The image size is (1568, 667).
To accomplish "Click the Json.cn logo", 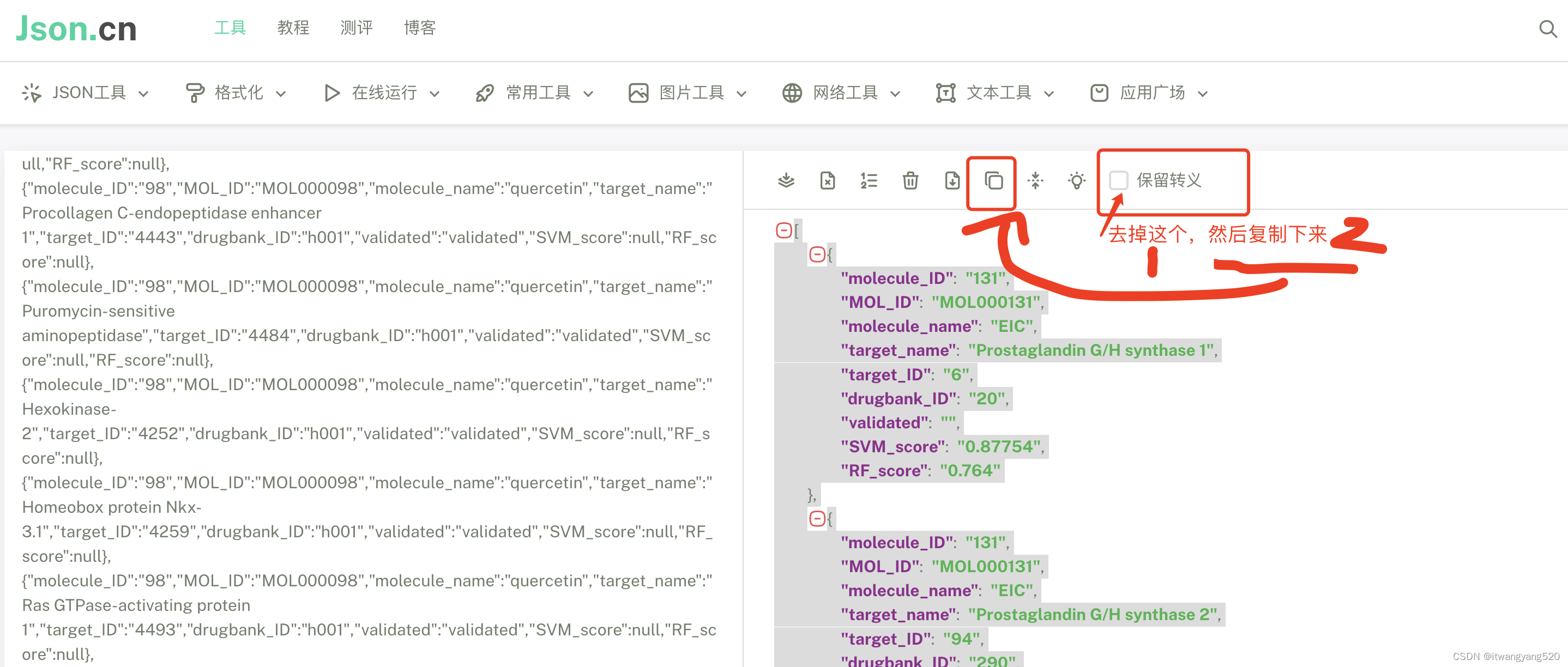I will (77, 28).
